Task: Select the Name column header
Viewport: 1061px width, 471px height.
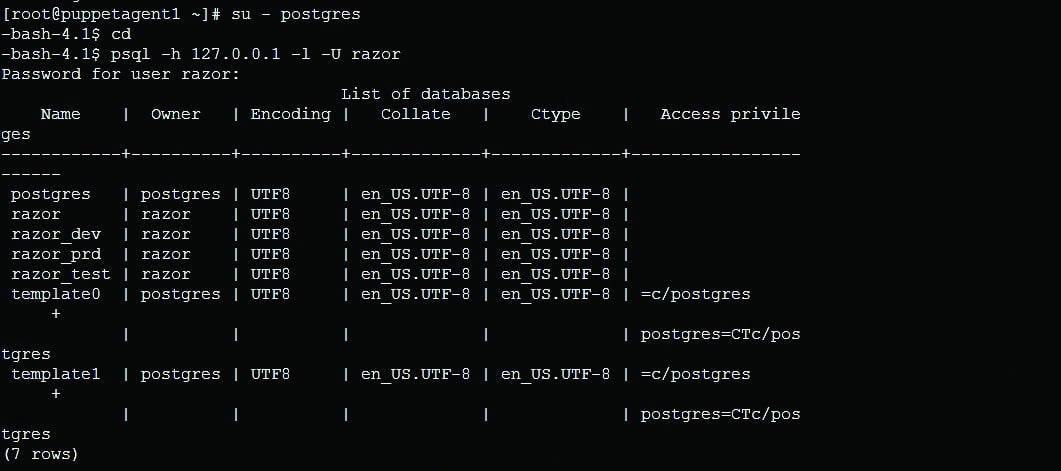Action: coord(60,114)
